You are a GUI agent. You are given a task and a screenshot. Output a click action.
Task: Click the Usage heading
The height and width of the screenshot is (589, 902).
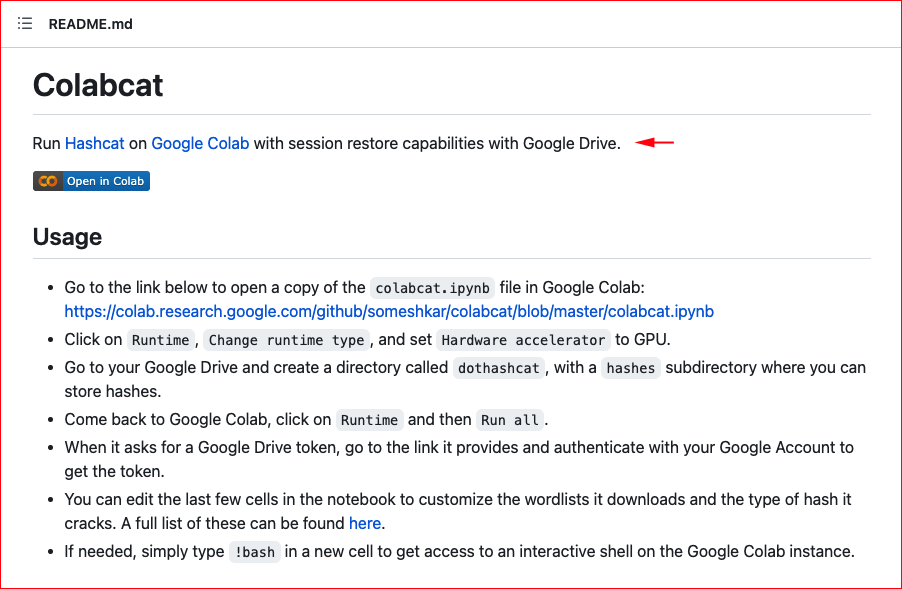pyautogui.click(x=67, y=236)
